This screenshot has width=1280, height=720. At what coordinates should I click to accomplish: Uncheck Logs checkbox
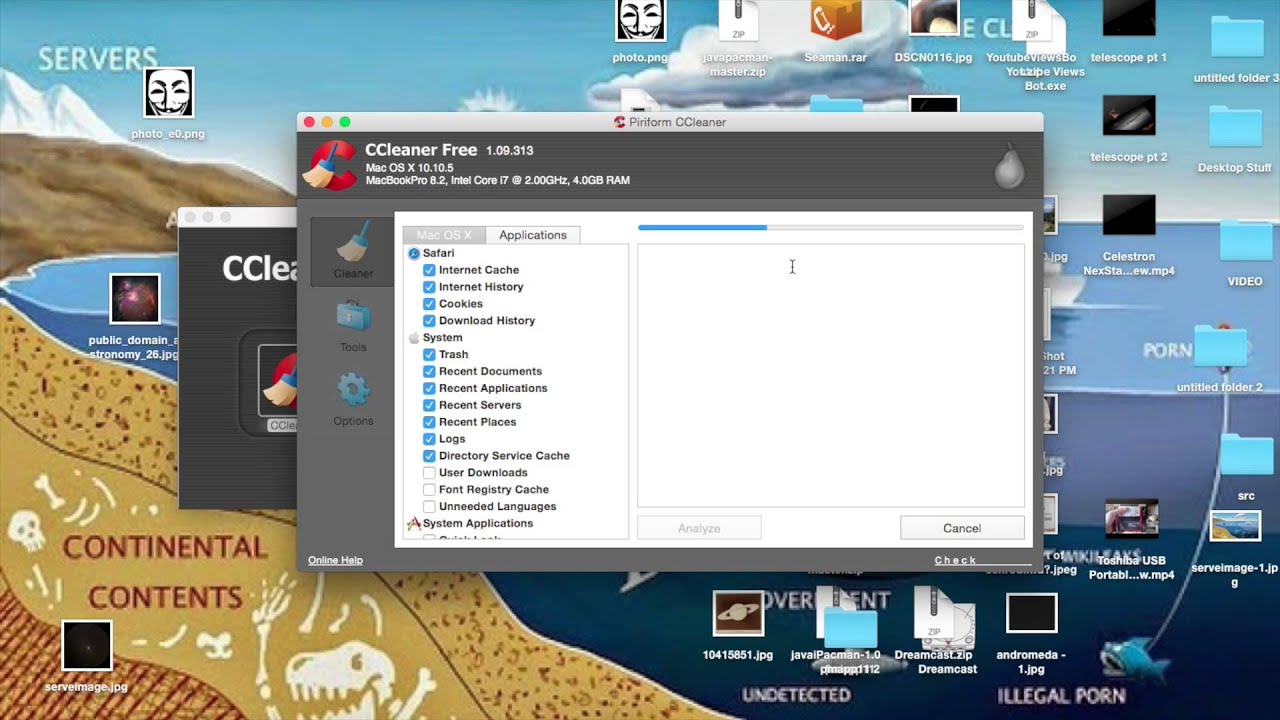coord(429,439)
